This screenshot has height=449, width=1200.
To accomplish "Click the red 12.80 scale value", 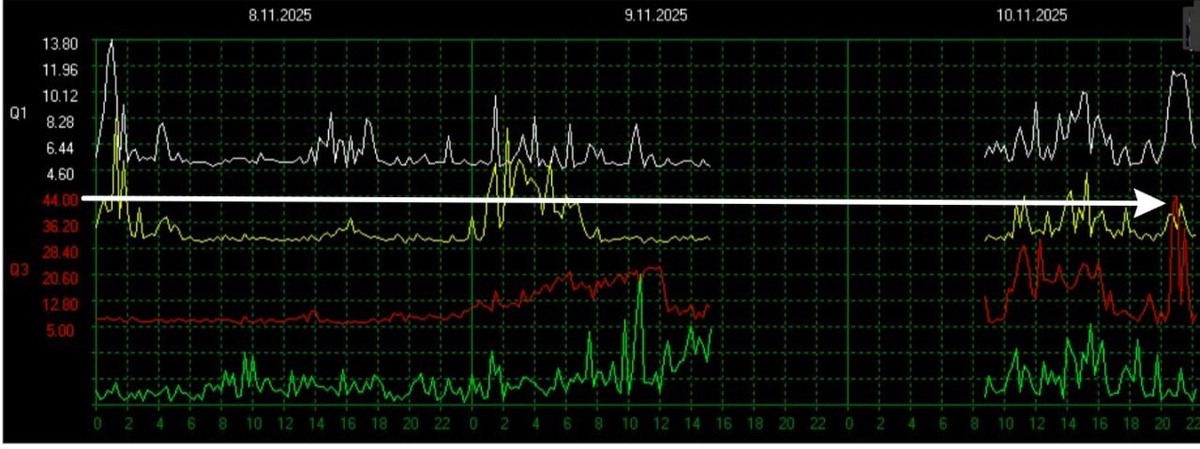I will click(x=62, y=303).
